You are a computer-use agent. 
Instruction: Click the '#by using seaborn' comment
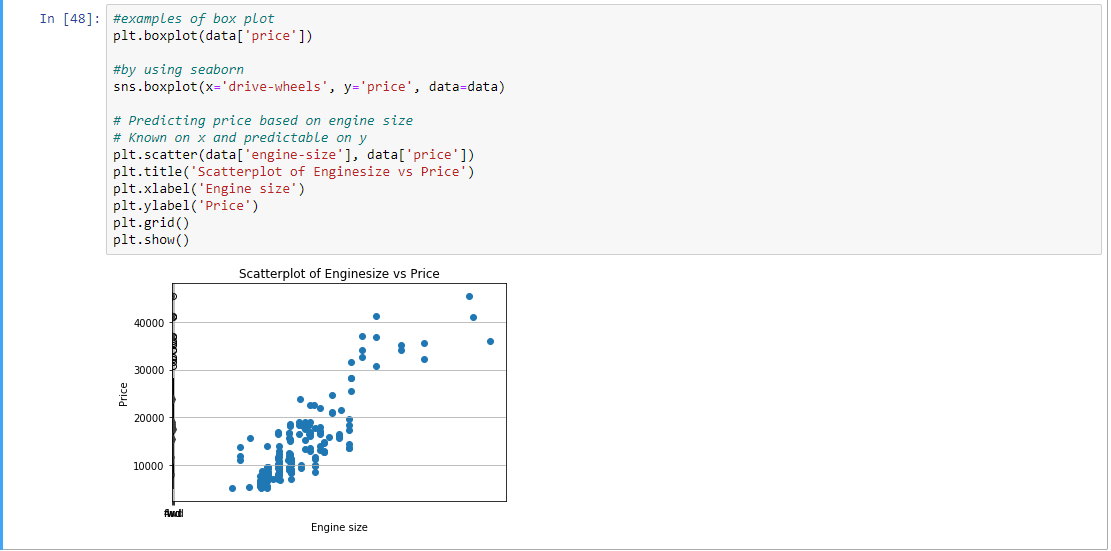pos(178,70)
